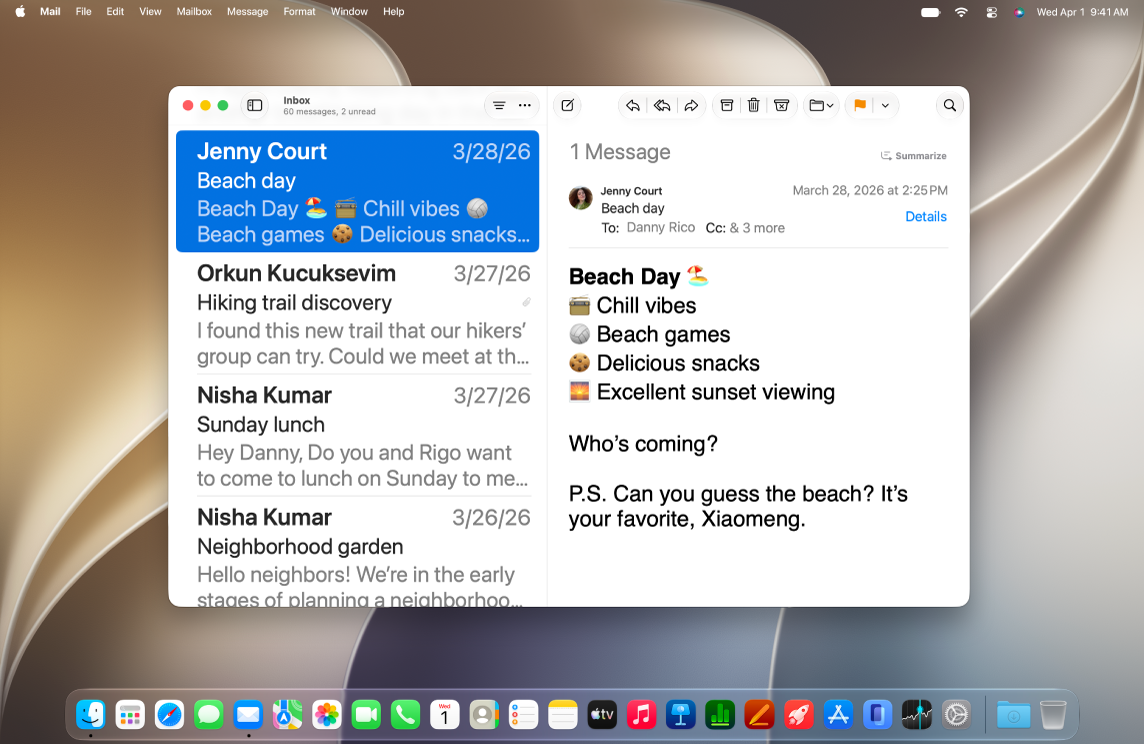Open Messages from the Dock
Image resolution: width=1146 pixels, height=745 pixels.
209,714
